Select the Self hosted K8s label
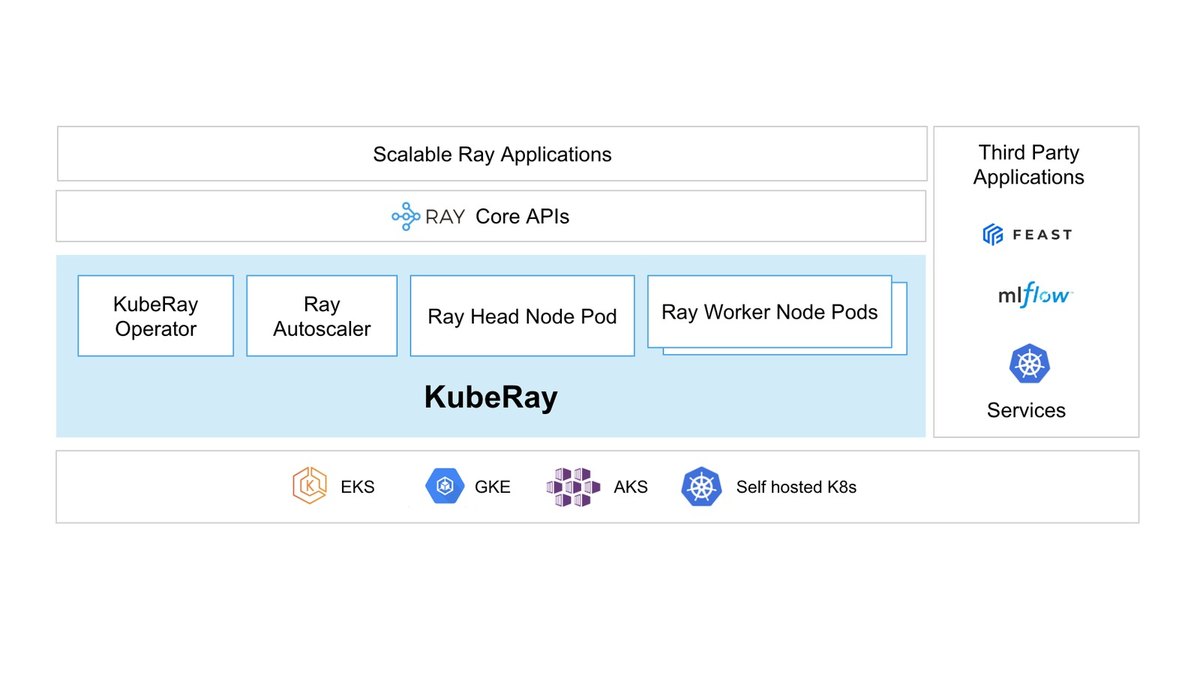This screenshot has width=1200, height=675. [x=796, y=488]
